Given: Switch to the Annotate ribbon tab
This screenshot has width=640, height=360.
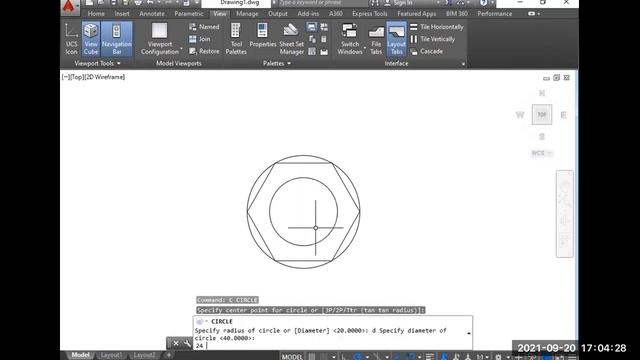Looking at the screenshot, I should tap(152, 14).
